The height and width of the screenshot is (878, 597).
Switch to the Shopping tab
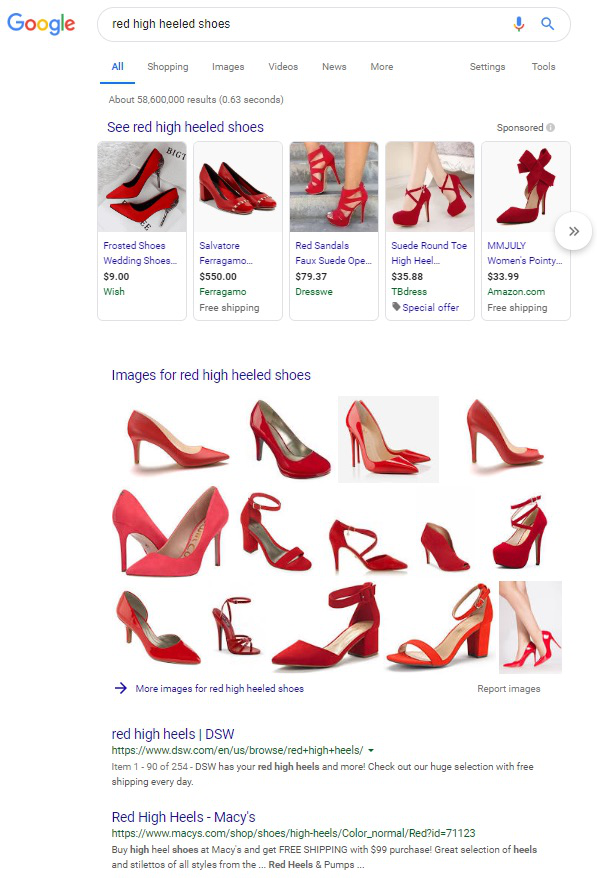(x=167, y=67)
